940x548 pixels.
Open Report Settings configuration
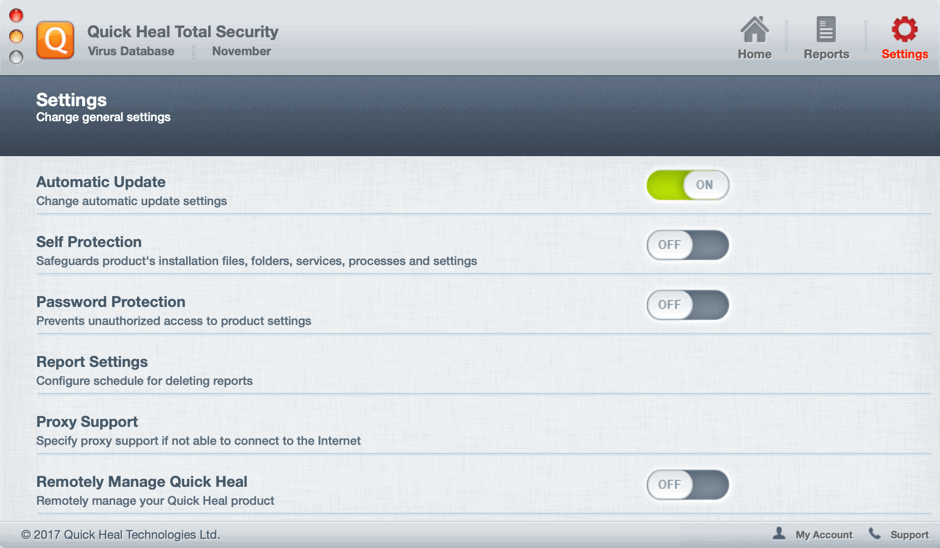[92, 362]
